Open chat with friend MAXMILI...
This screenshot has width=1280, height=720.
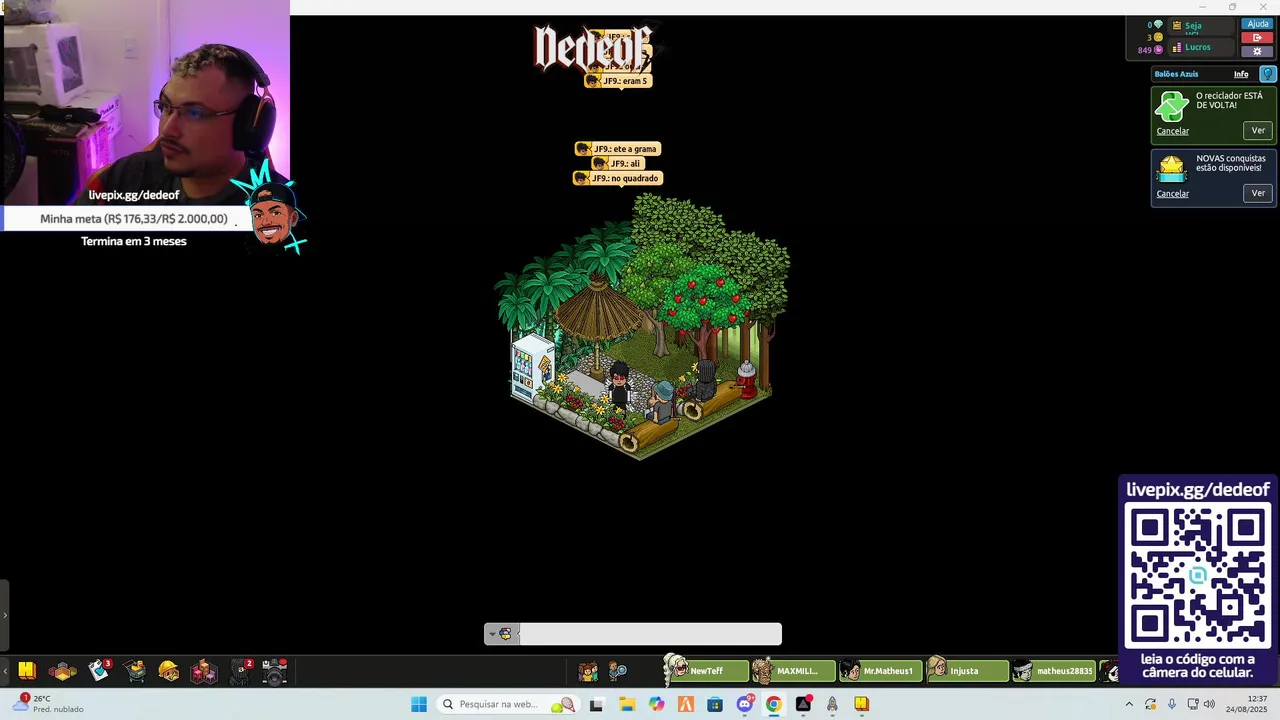click(x=793, y=671)
